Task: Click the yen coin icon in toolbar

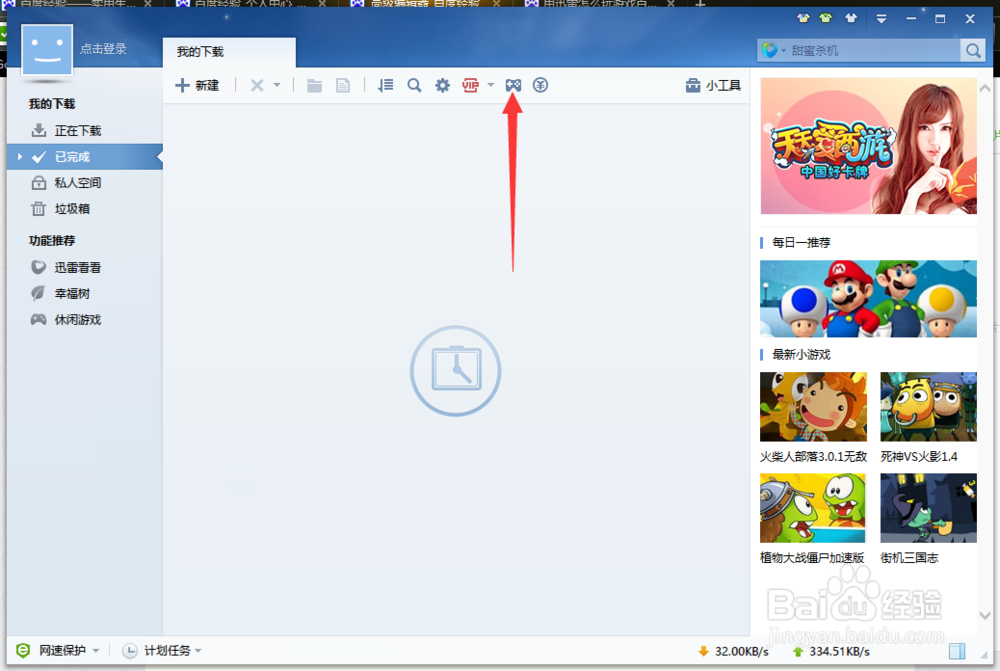Action: (x=540, y=85)
